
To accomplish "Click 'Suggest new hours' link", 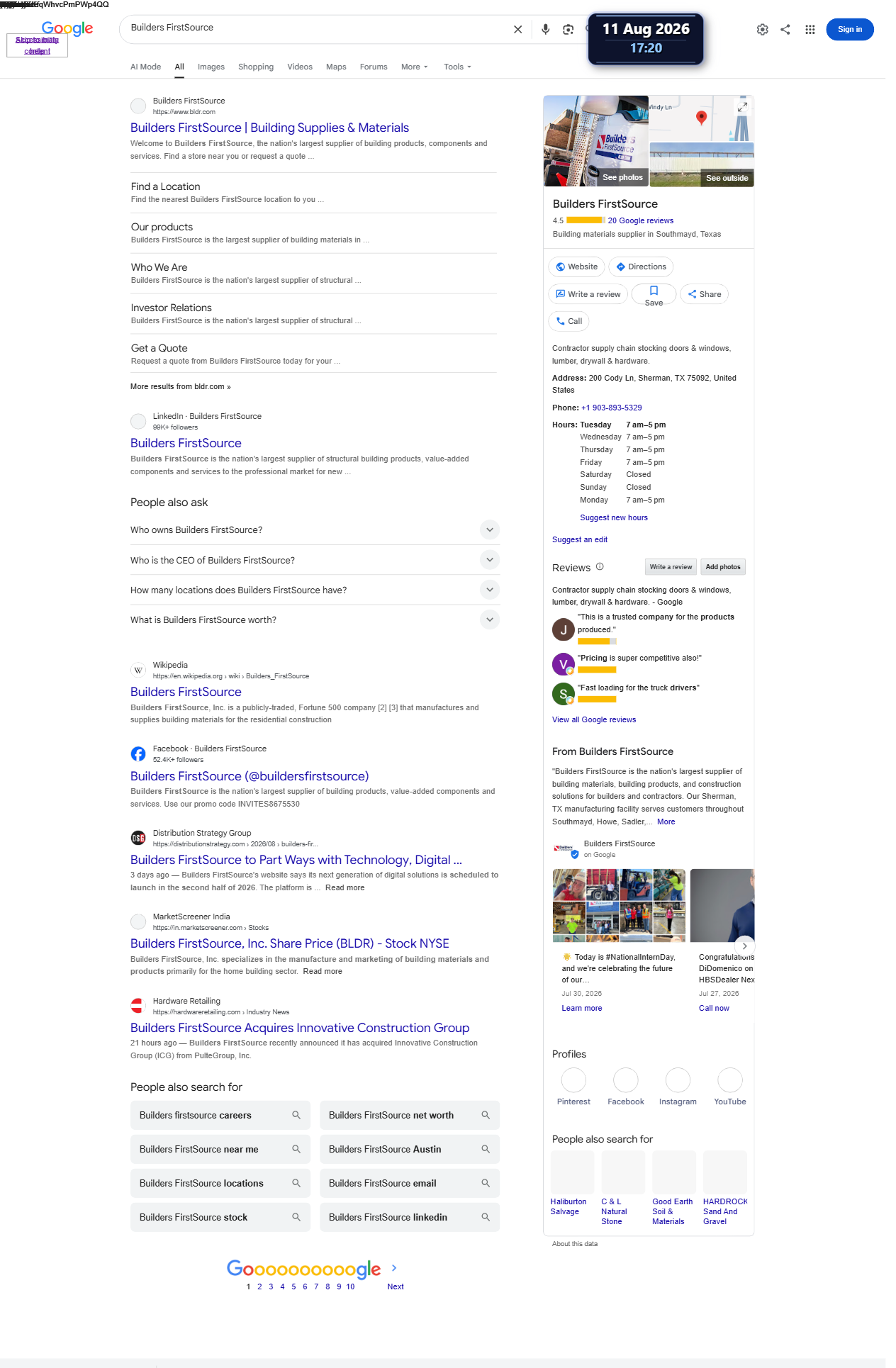I will (x=614, y=517).
